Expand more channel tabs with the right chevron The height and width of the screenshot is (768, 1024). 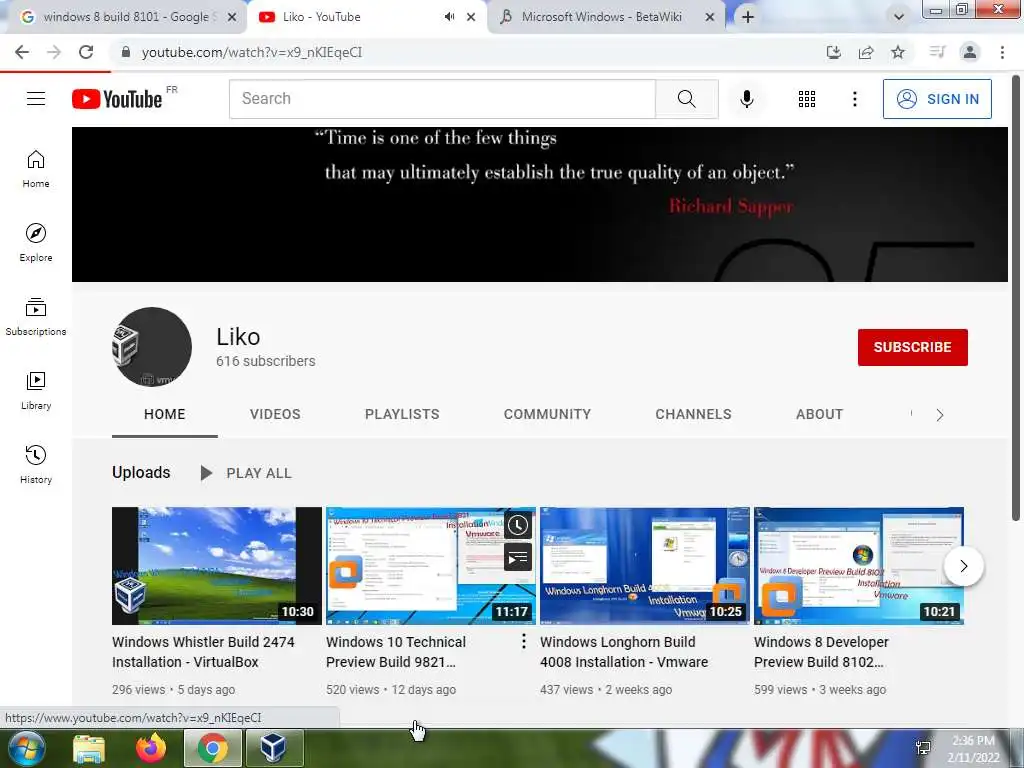coord(939,415)
